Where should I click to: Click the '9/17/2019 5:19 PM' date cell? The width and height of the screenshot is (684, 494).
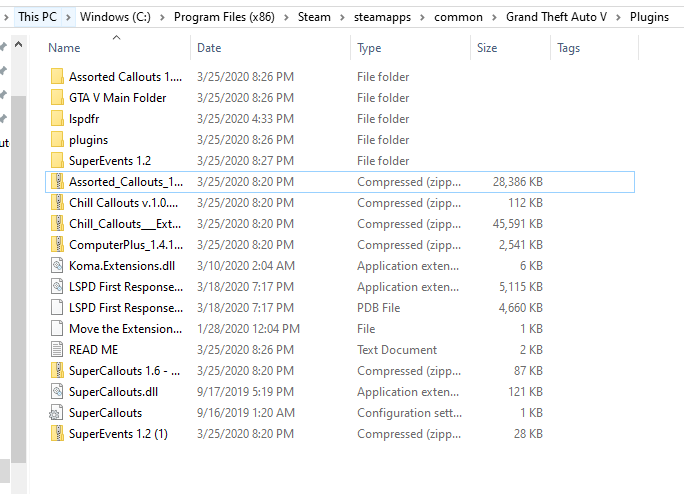(245, 391)
